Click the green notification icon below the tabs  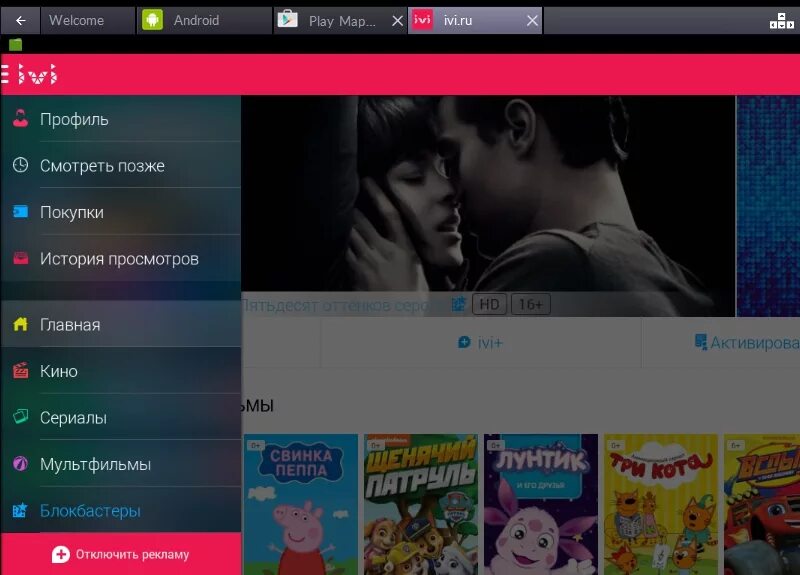point(15,44)
